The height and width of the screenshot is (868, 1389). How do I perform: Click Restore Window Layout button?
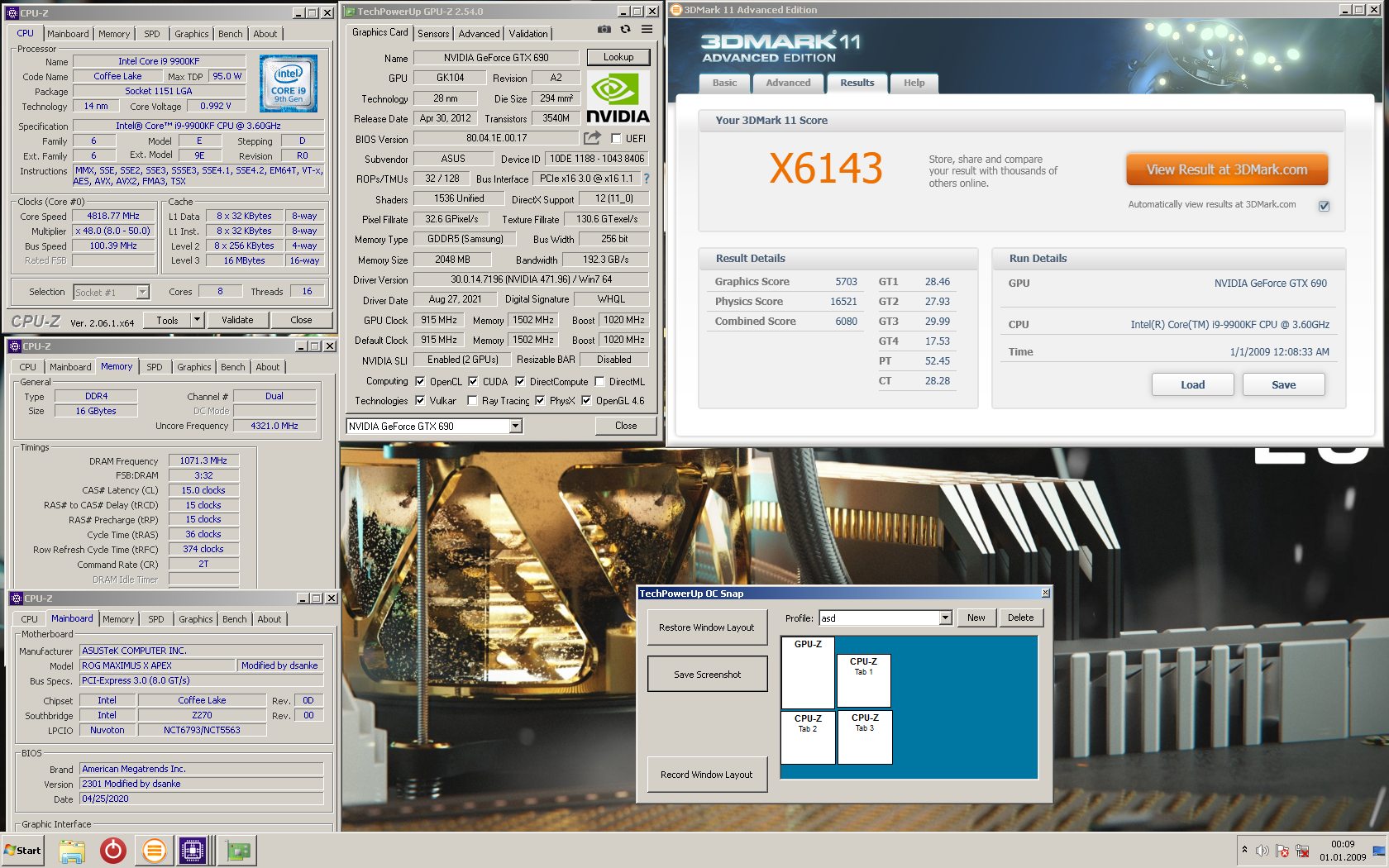[x=707, y=627]
